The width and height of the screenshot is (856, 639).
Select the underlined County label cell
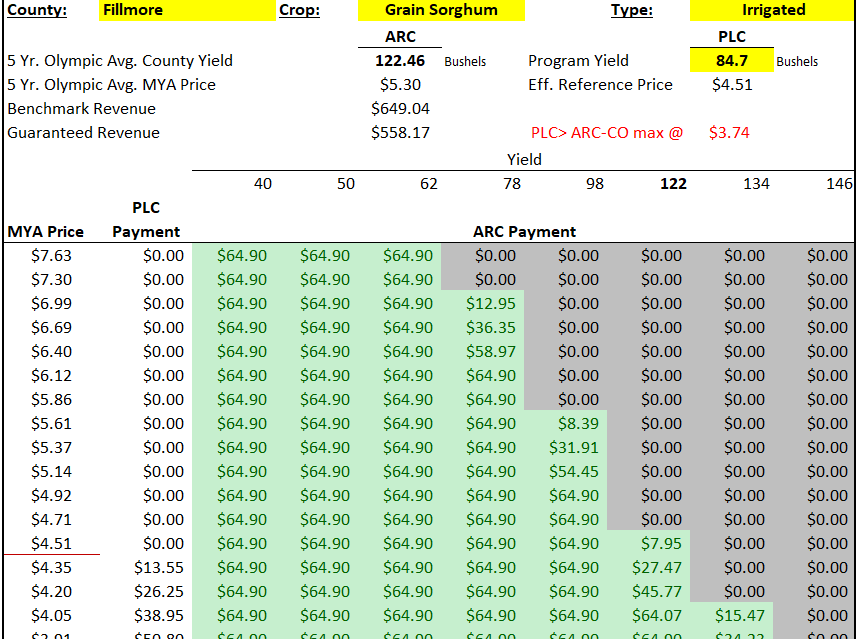[38, 10]
